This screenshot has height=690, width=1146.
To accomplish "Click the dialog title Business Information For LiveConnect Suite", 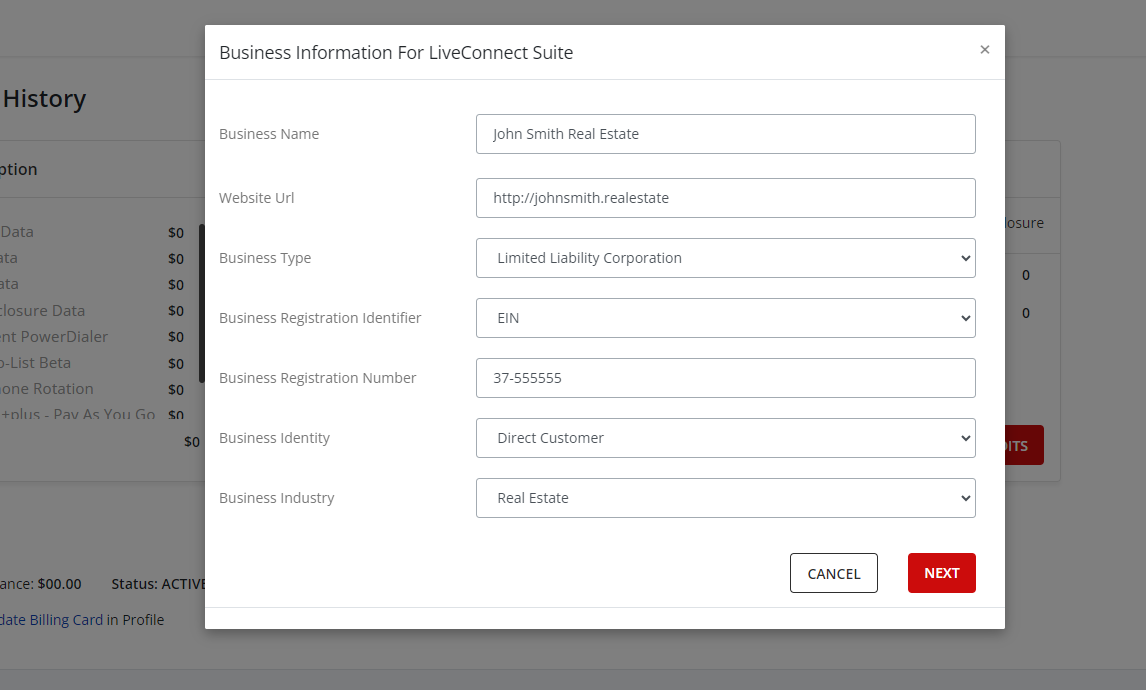I will [396, 53].
